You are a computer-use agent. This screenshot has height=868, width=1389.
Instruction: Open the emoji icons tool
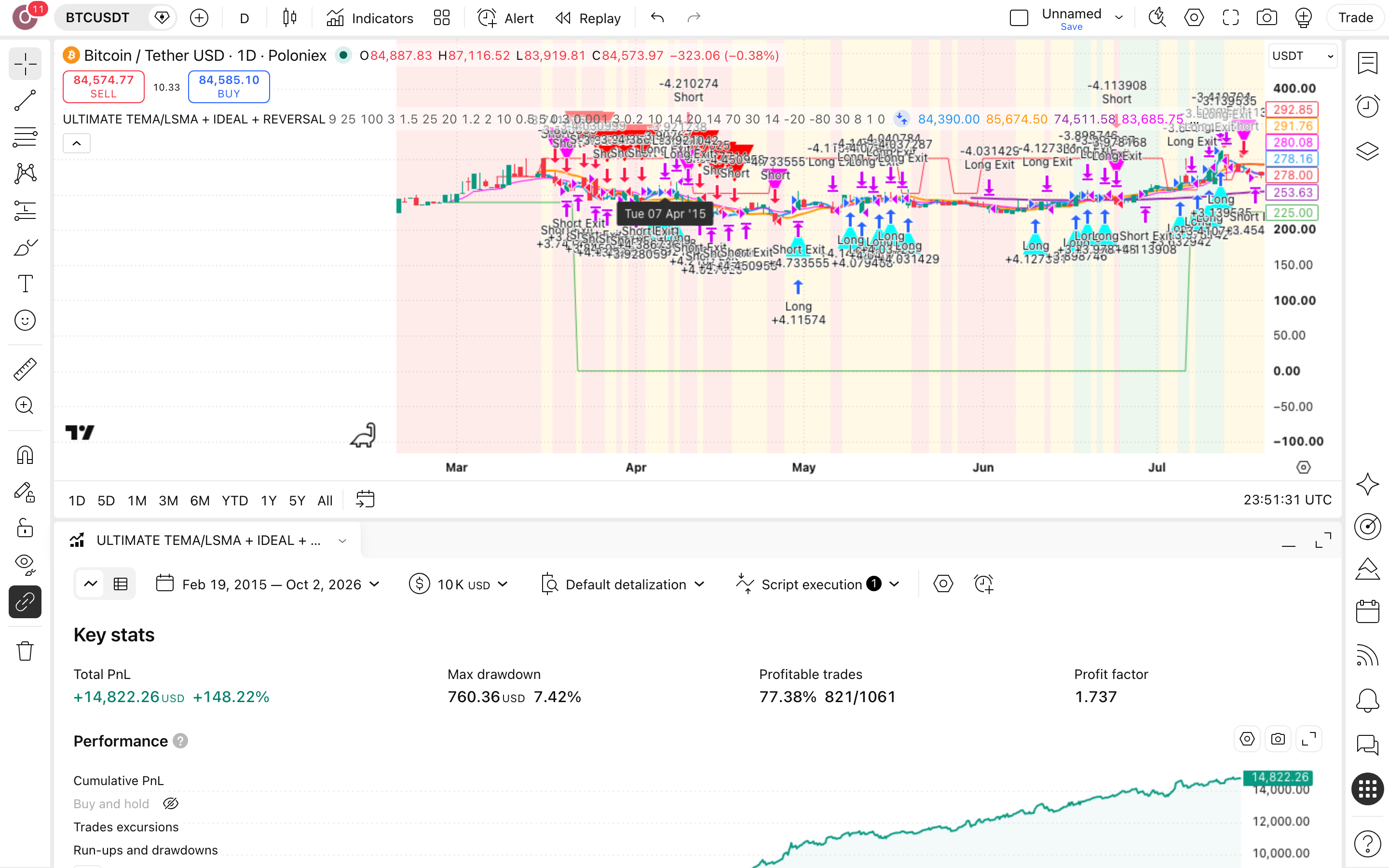(25, 320)
